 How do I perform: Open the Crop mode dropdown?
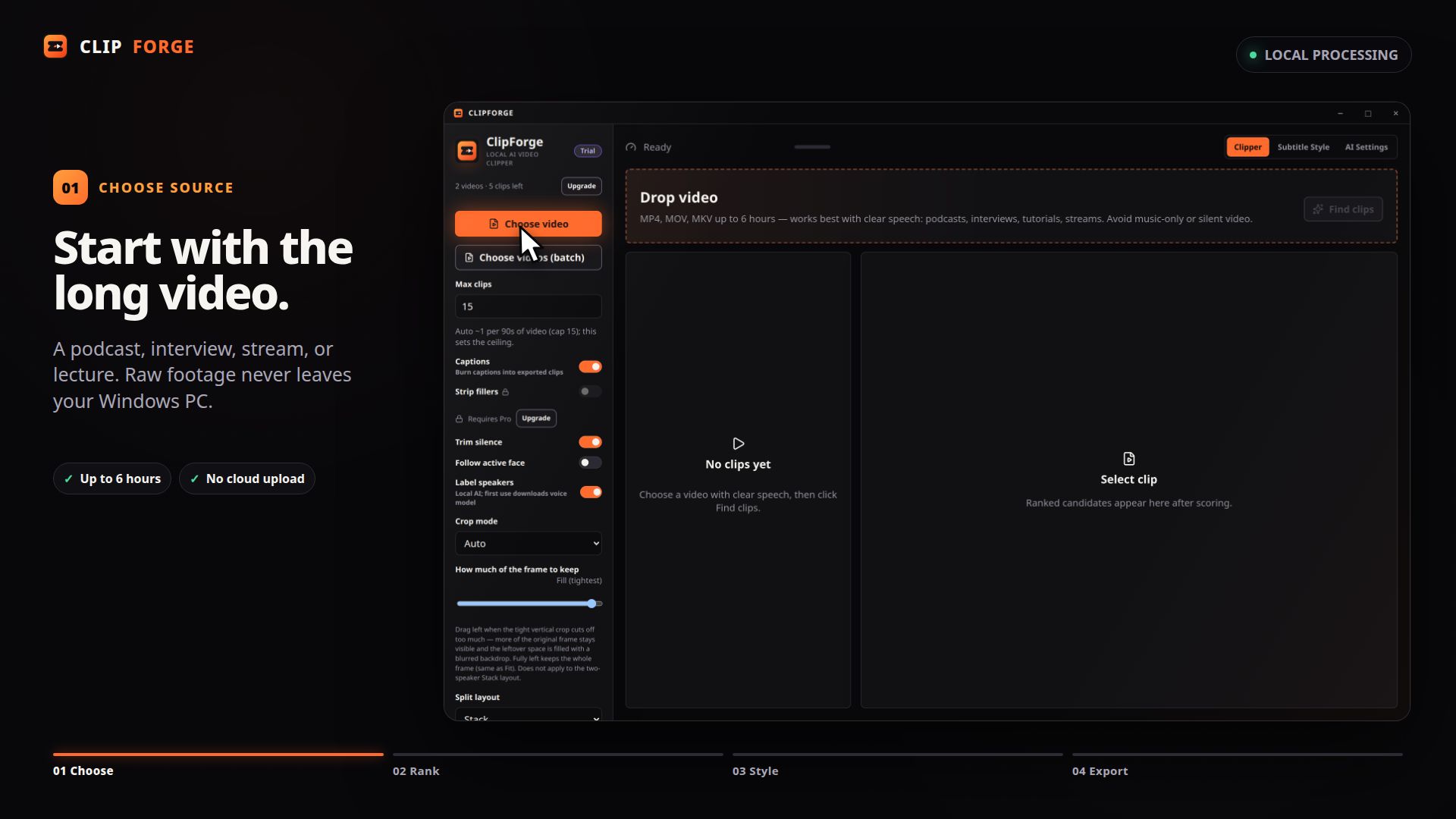point(529,544)
